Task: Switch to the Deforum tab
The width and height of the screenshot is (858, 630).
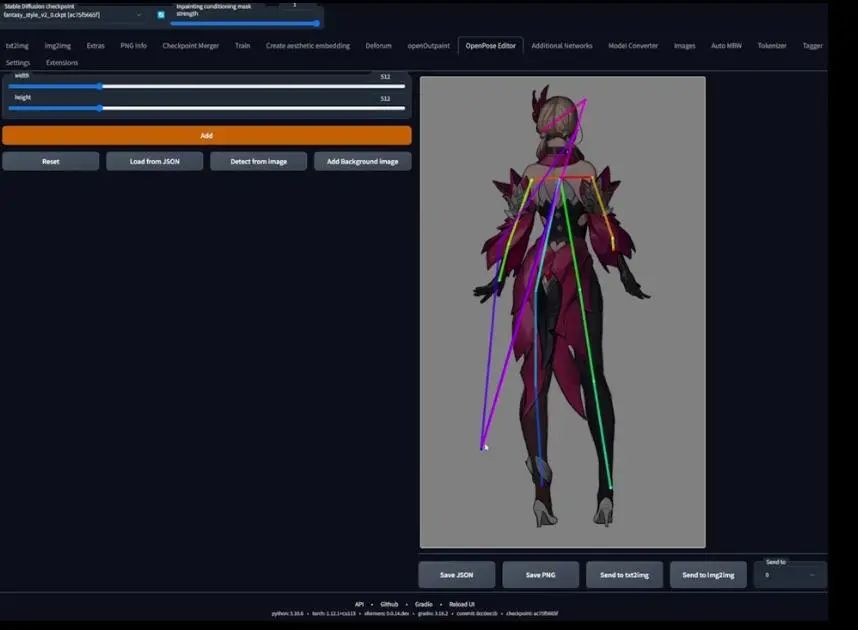Action: click(x=379, y=46)
